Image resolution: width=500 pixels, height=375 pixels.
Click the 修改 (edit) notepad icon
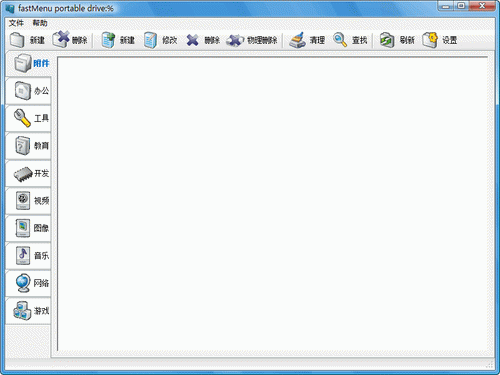coord(150,40)
